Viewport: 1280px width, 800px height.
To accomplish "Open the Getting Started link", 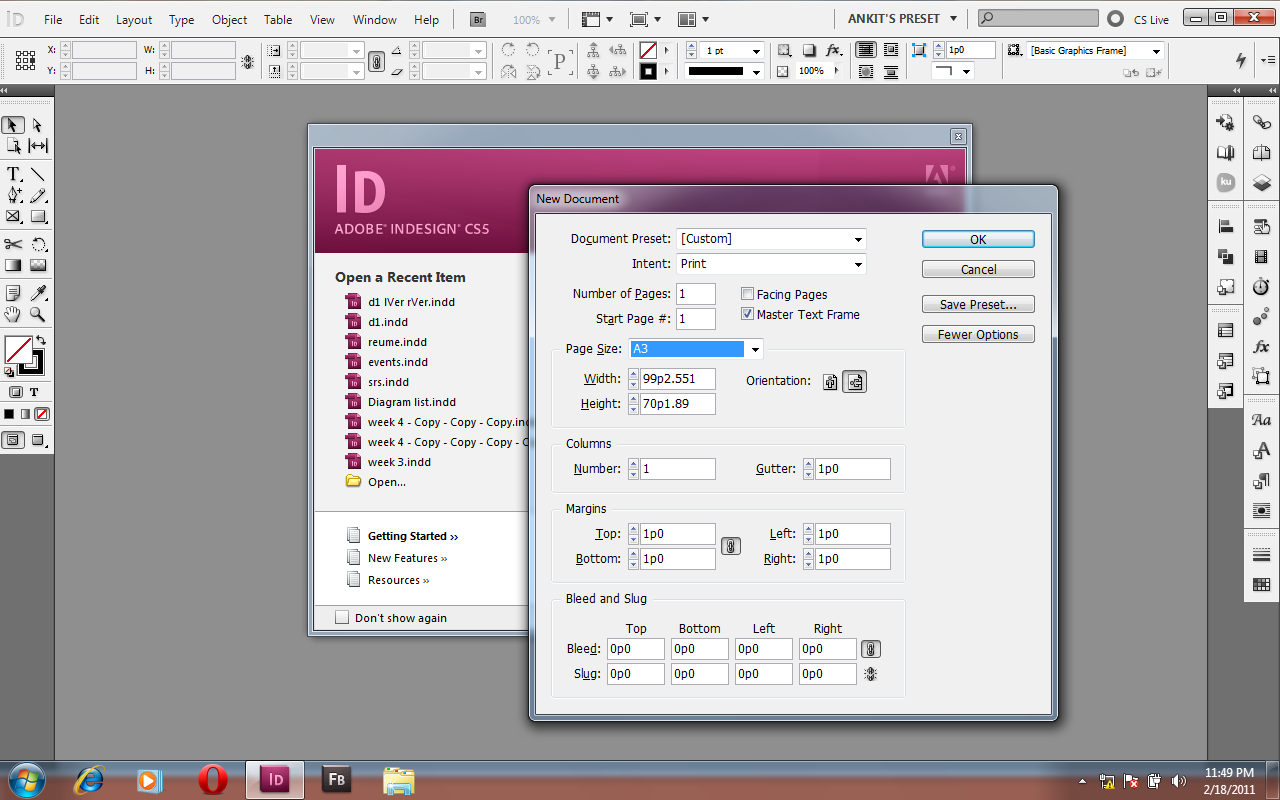I will click(413, 536).
